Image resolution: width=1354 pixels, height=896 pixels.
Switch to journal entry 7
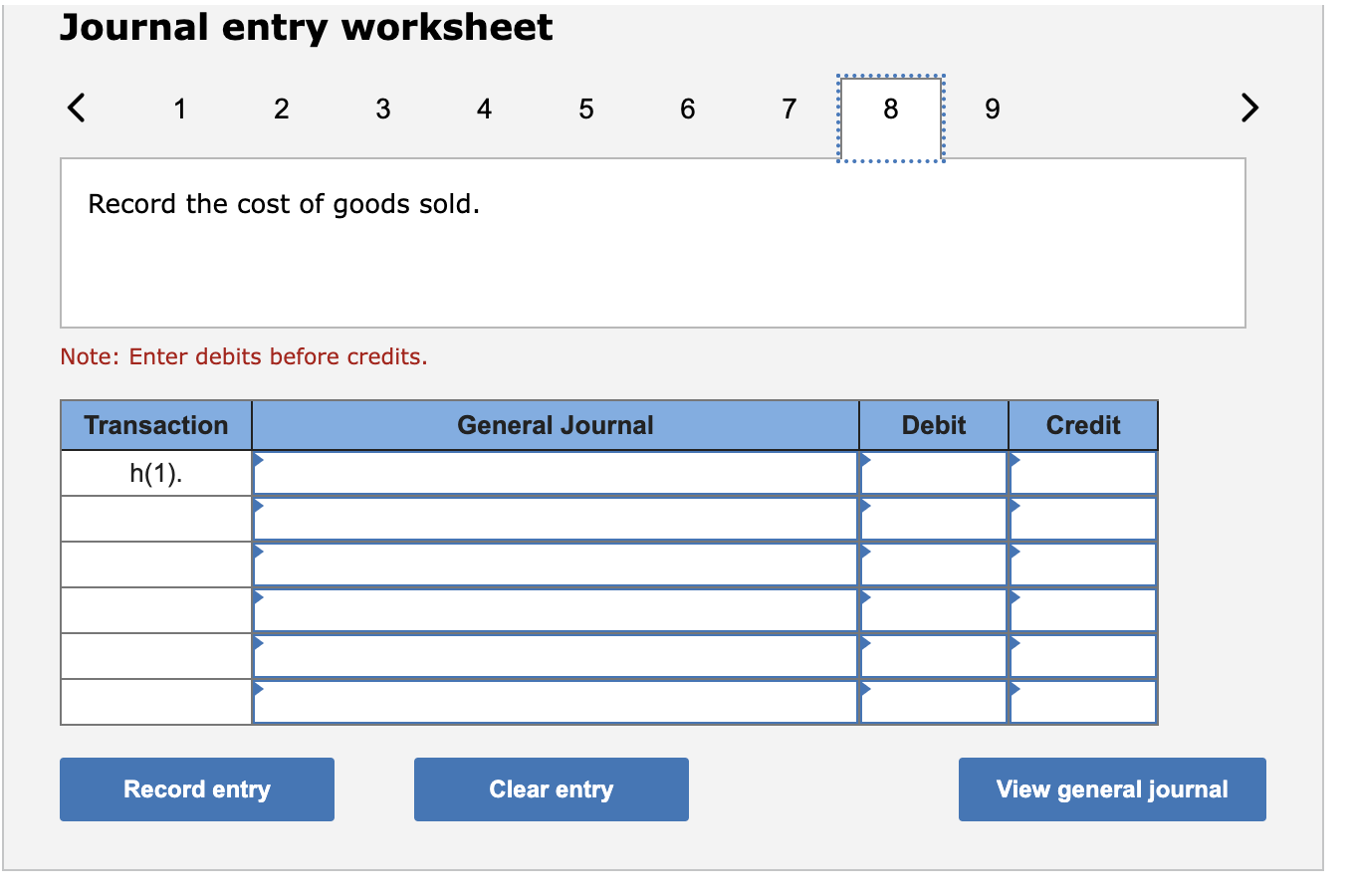pos(789,110)
